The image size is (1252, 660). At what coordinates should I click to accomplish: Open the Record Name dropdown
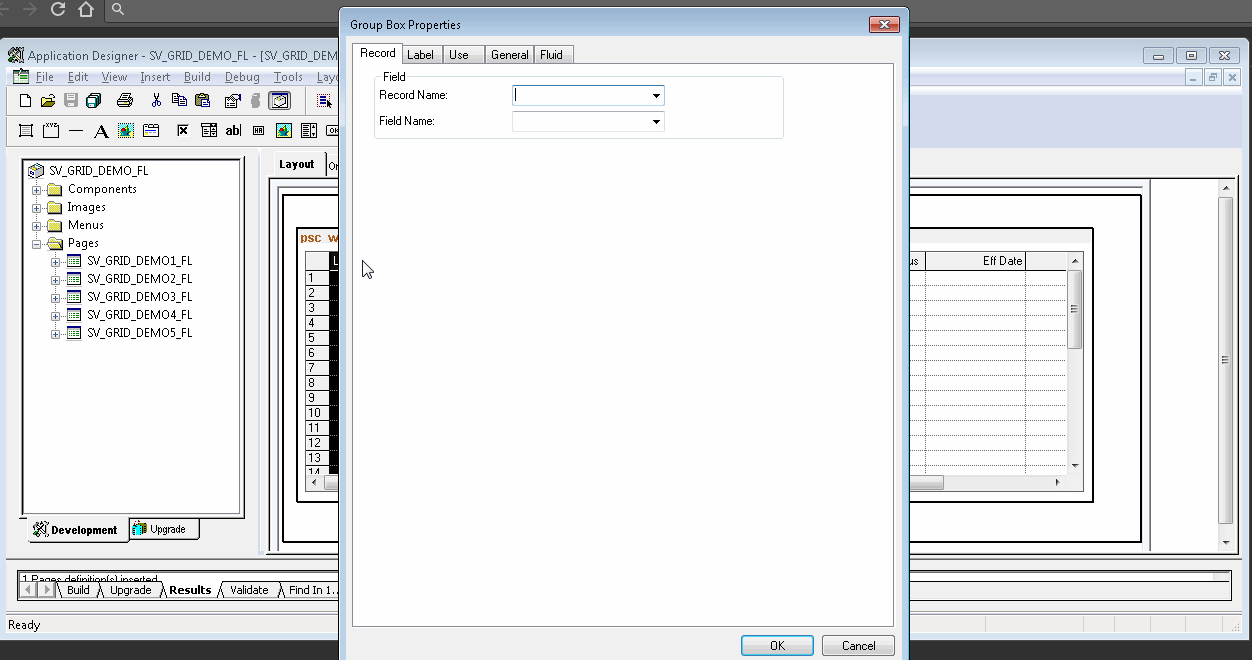[656, 95]
